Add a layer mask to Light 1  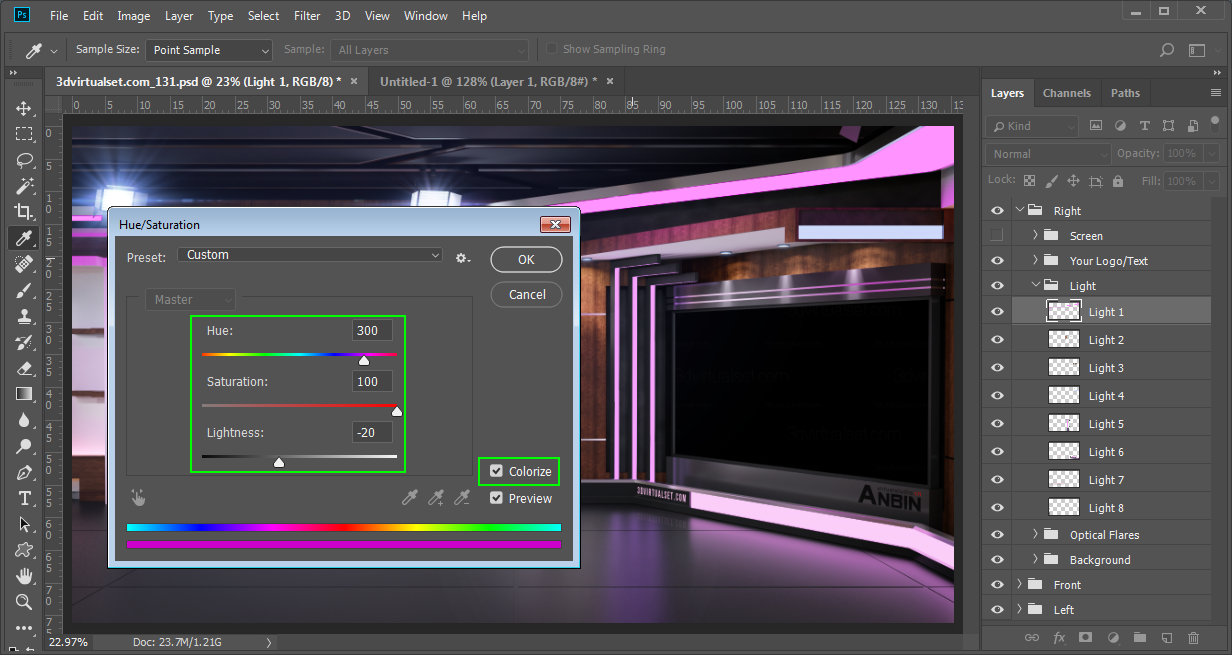pyautogui.click(x=1085, y=637)
